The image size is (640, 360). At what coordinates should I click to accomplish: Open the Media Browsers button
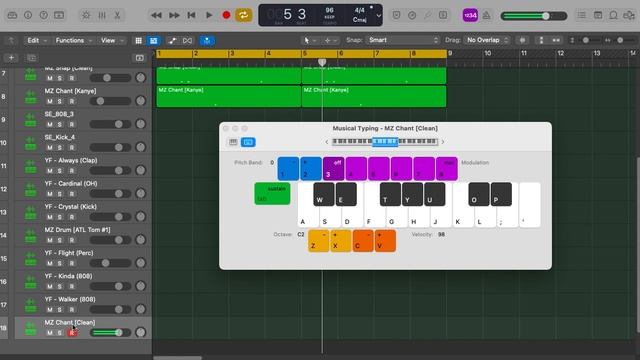coord(629,16)
